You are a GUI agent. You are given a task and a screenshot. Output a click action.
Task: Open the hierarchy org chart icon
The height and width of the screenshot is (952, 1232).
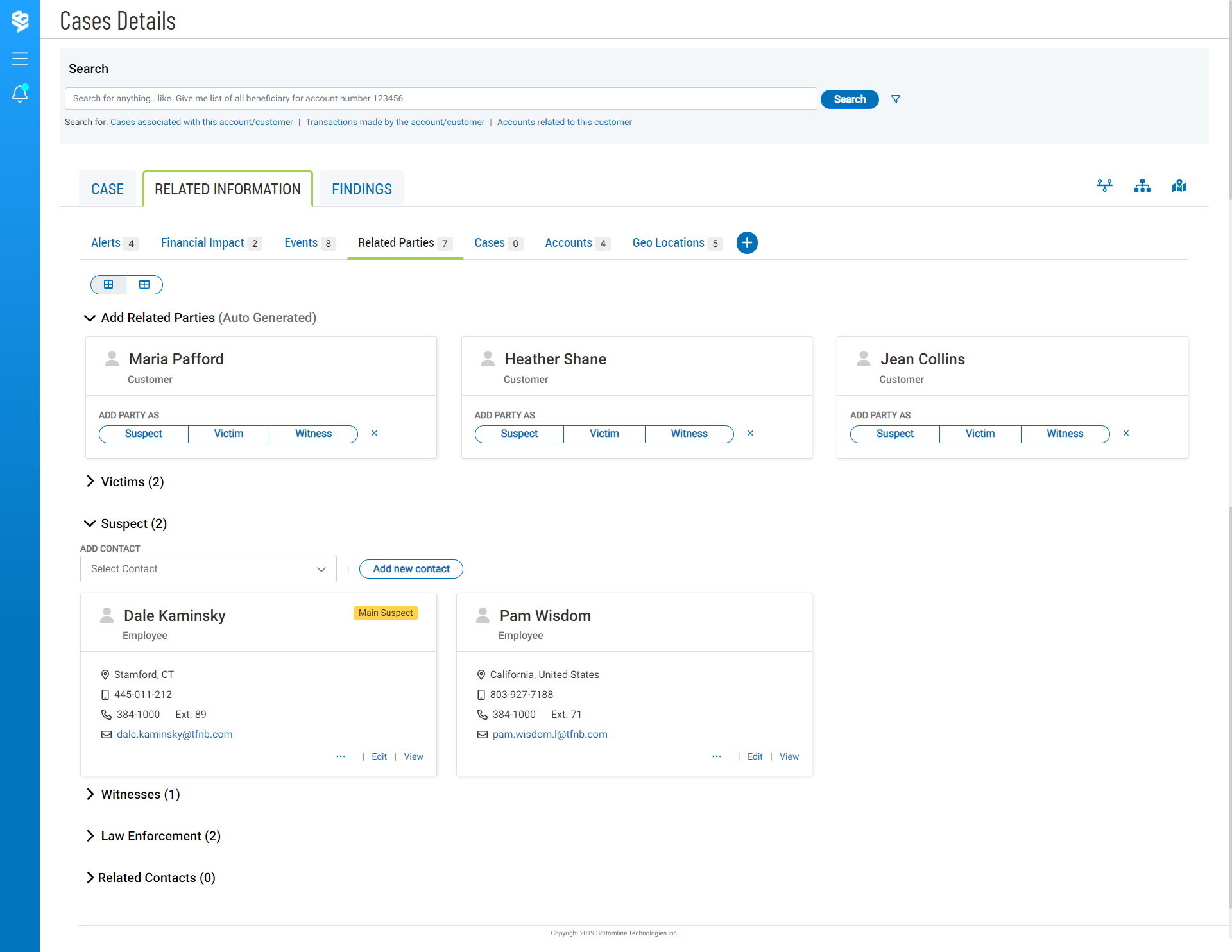[1142, 186]
